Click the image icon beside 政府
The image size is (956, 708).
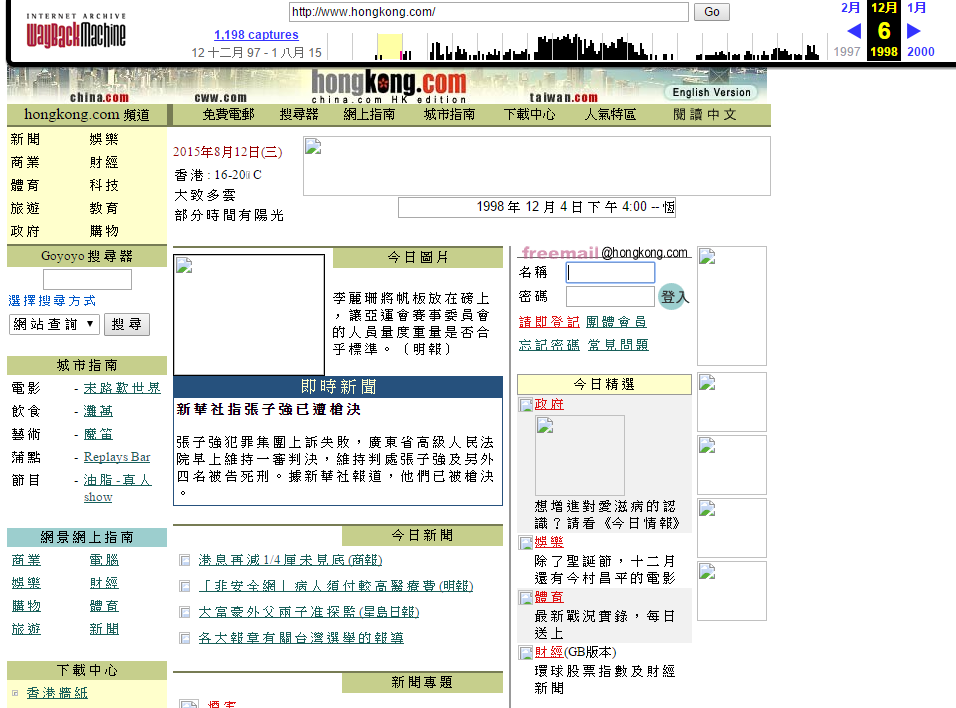(526, 405)
